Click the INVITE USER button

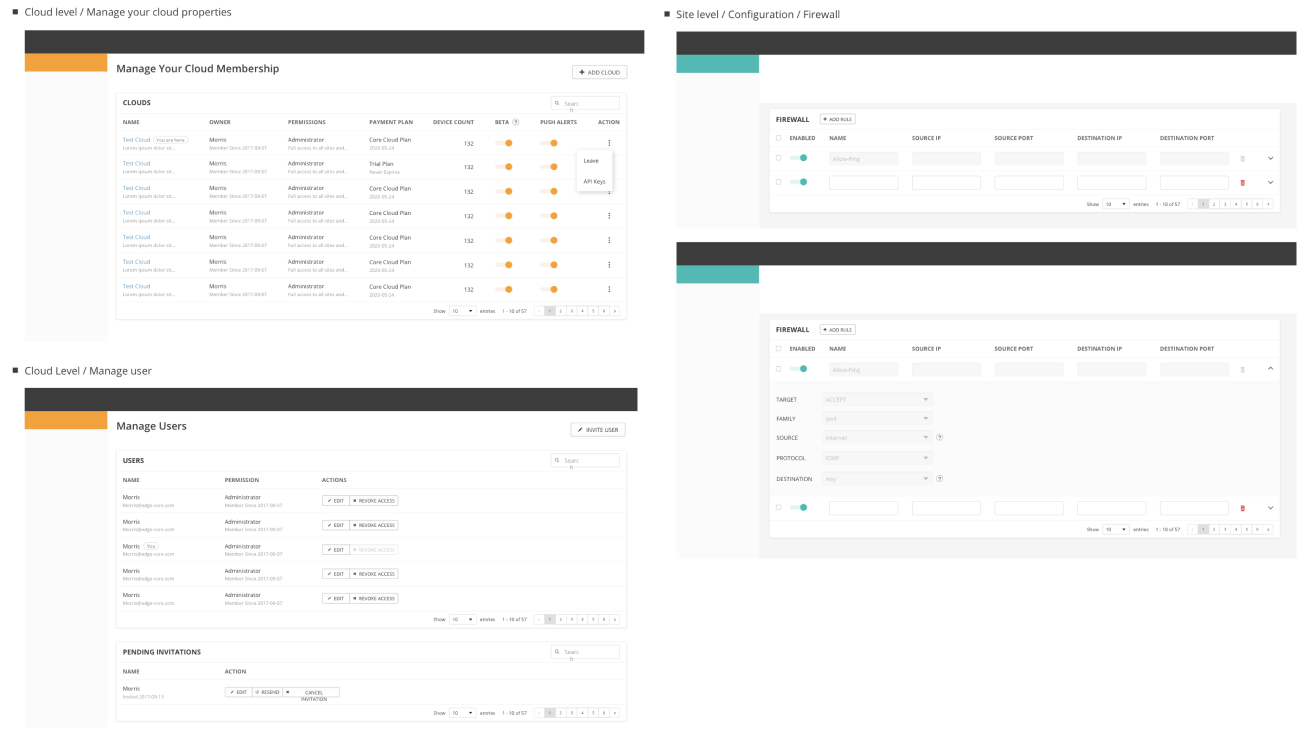click(x=598, y=430)
